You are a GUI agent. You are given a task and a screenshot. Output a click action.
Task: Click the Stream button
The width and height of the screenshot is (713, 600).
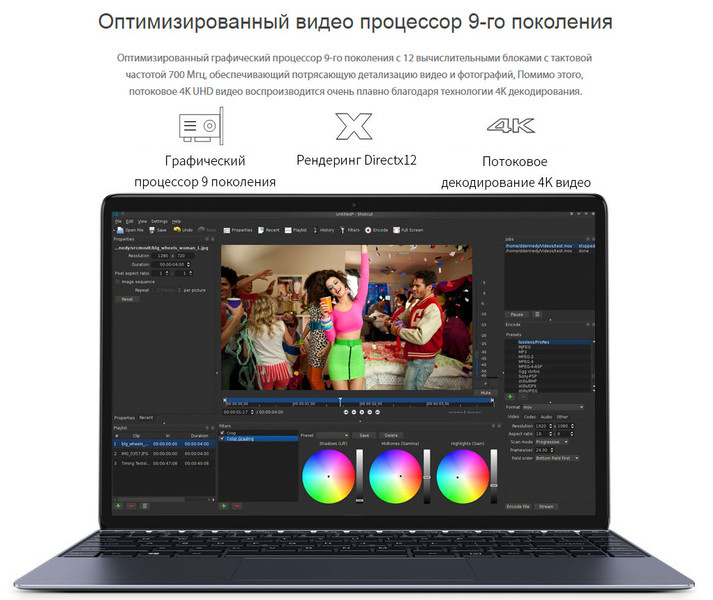(546, 506)
